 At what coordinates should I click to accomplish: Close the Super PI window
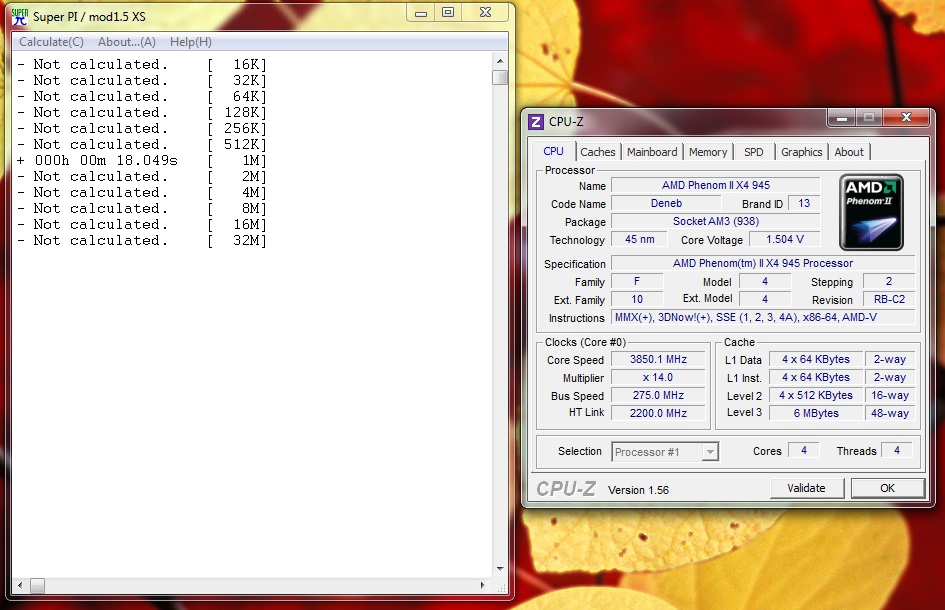(486, 13)
